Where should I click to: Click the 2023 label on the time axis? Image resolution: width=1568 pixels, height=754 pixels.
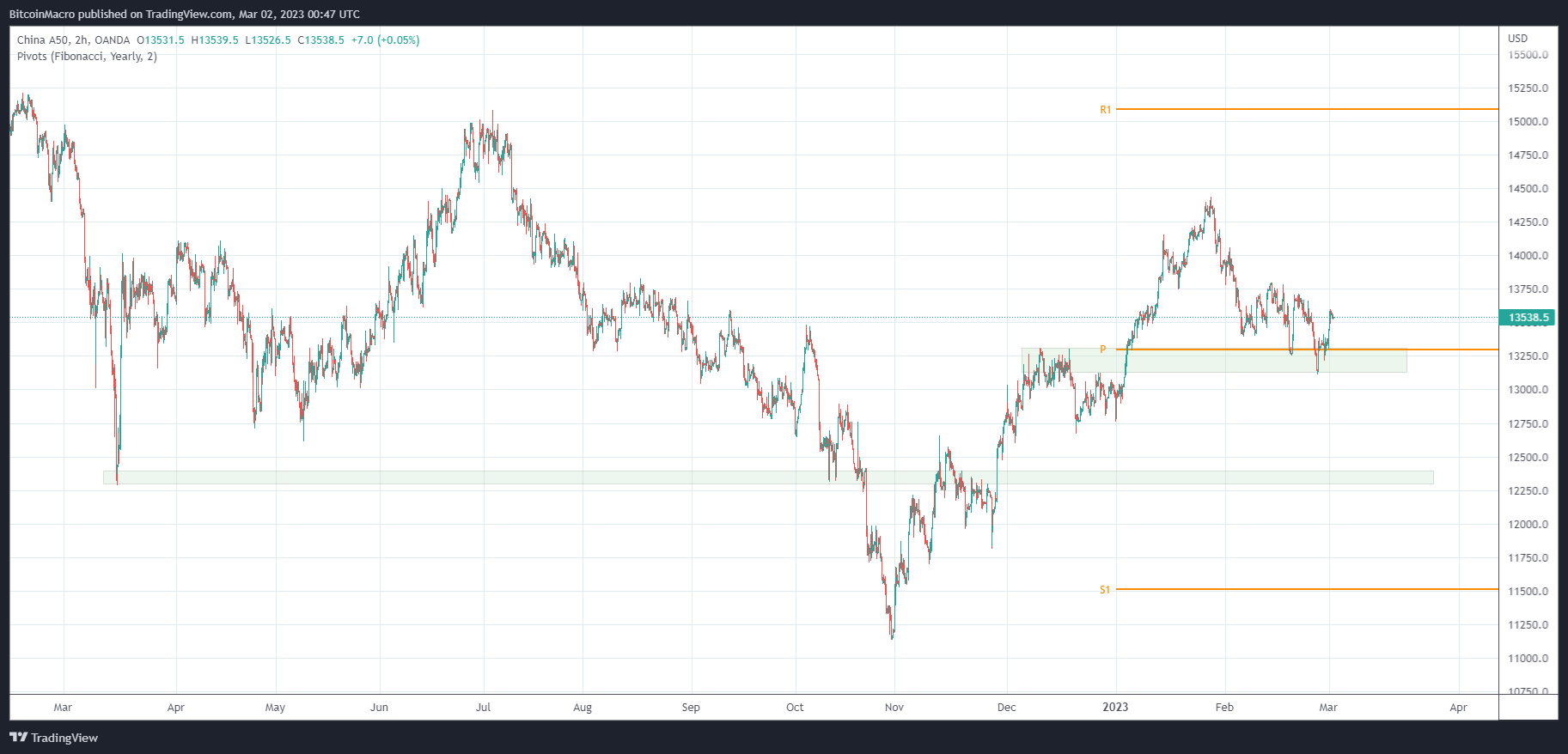(x=1115, y=708)
